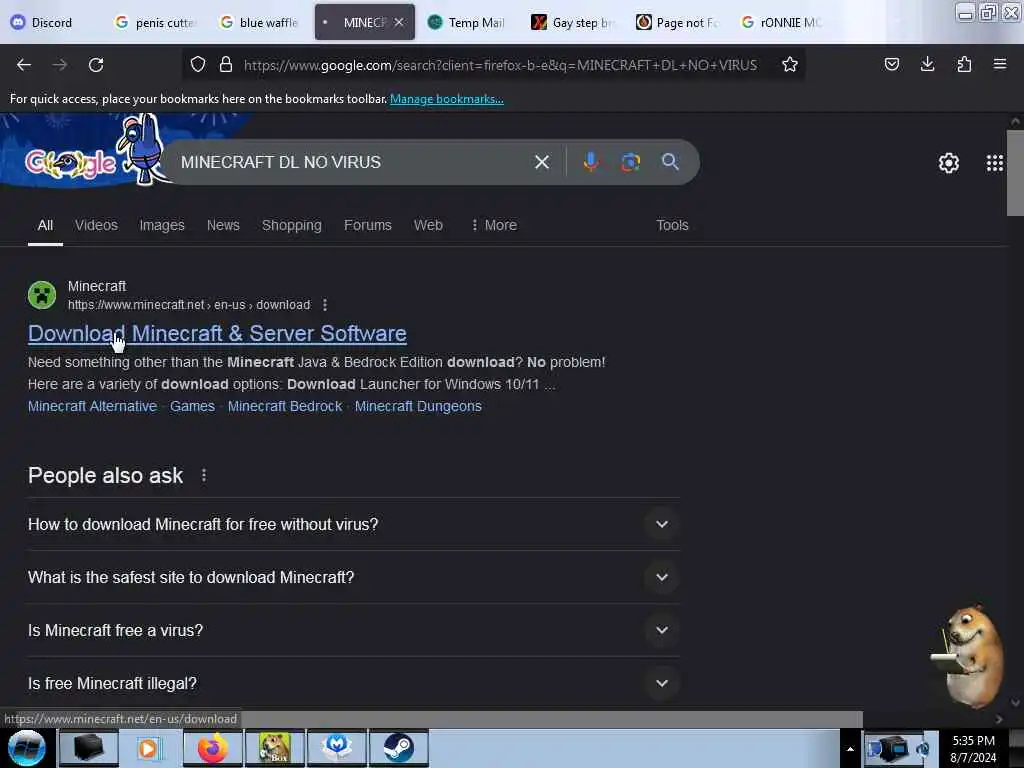Click the hamster desktop buddy character
Image resolution: width=1024 pixels, height=768 pixels.
[969, 656]
